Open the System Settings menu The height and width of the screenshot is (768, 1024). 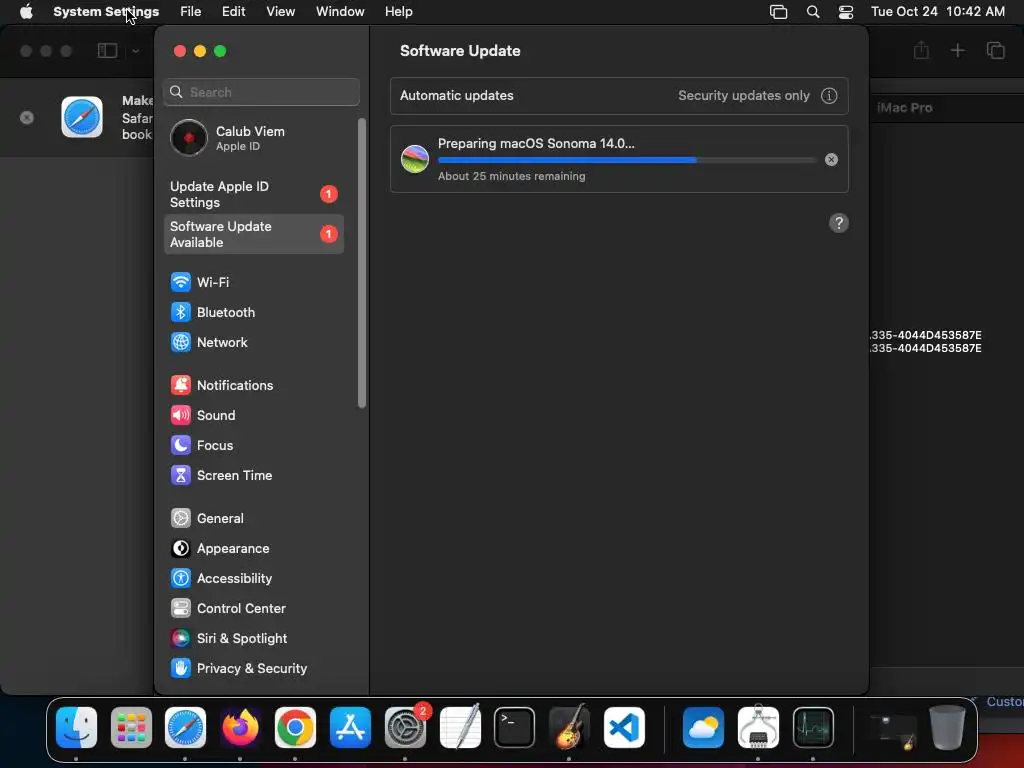106,12
